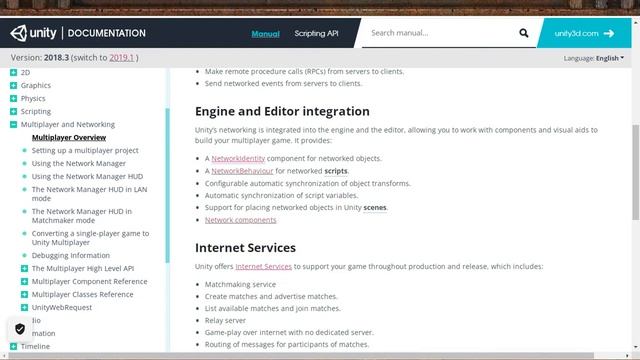Open the Language English dropdown
This screenshot has height=360, width=640.
pyautogui.click(x=594, y=58)
